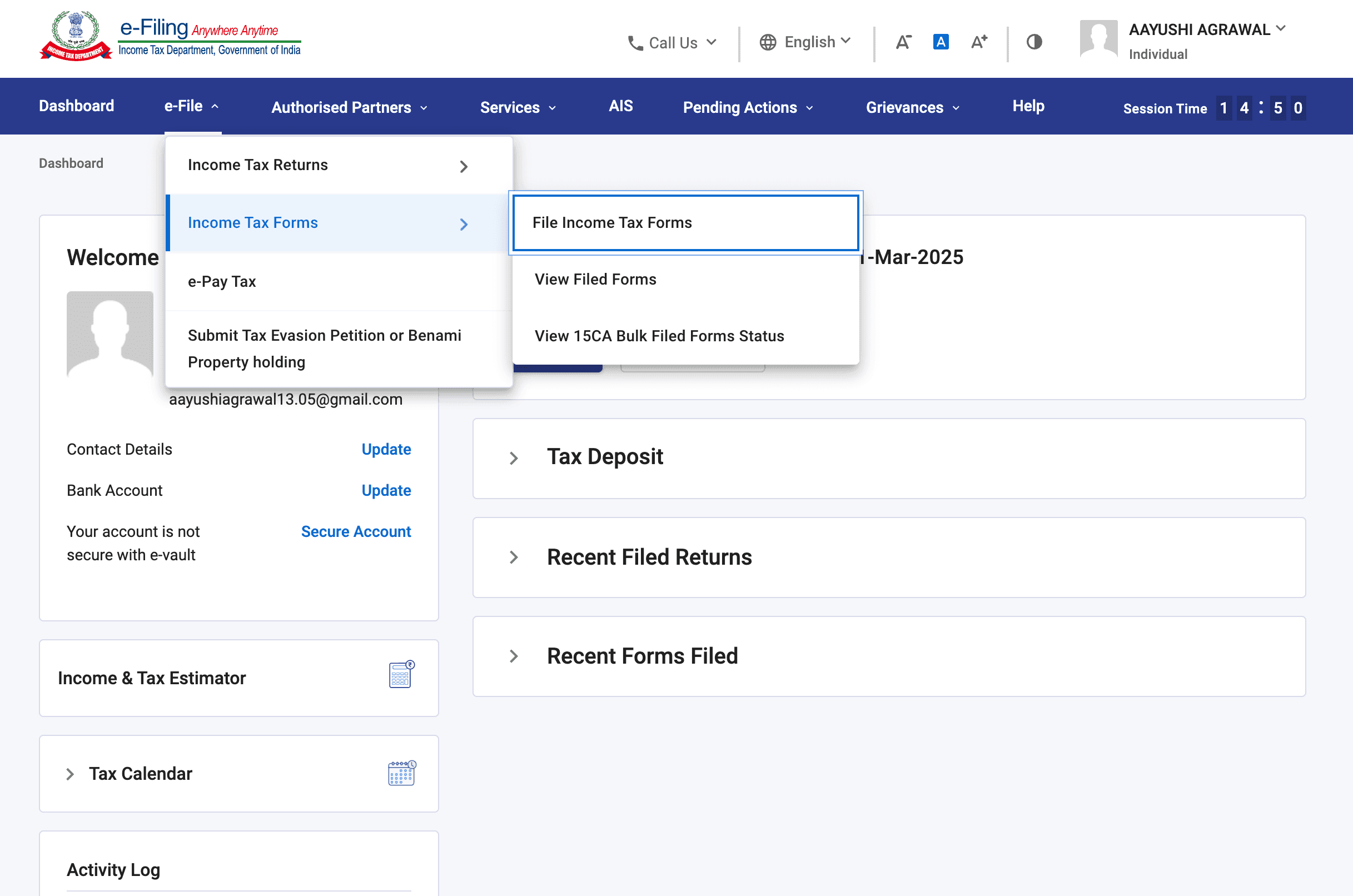Click the increase font size icon

(x=979, y=42)
